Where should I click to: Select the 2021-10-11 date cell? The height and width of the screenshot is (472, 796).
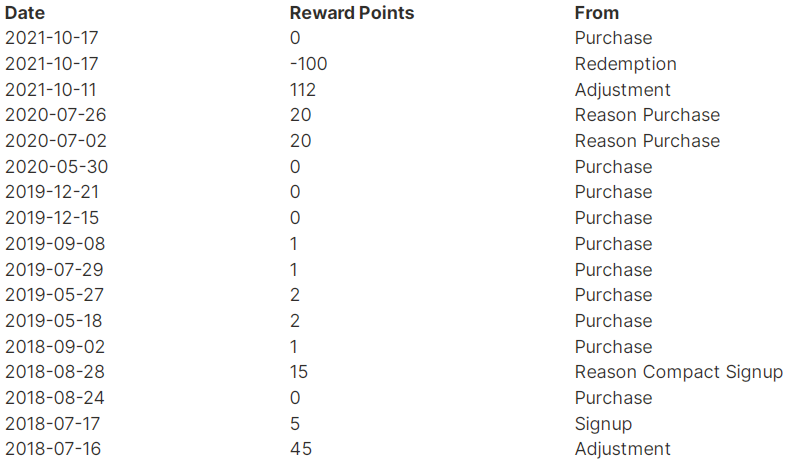click(51, 90)
